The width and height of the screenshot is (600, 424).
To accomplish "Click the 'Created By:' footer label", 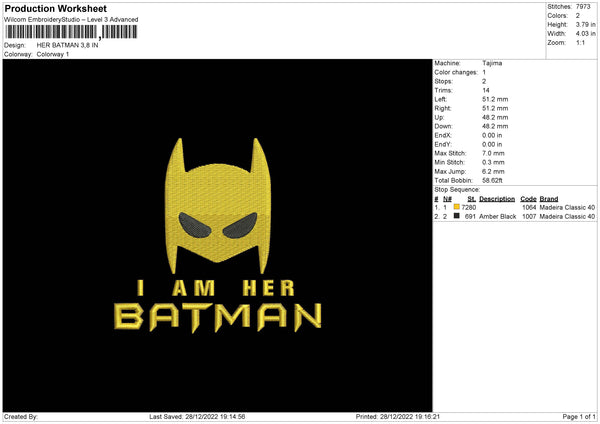I will click(x=21, y=417).
